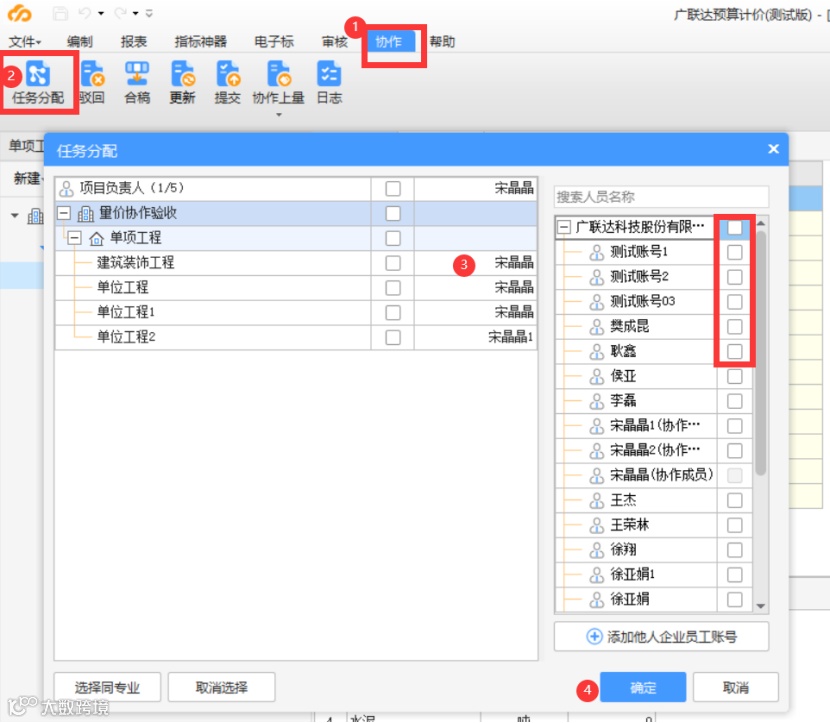Click the person icon beside 樊成昆
This screenshot has height=723, width=830.
[x=597, y=327]
